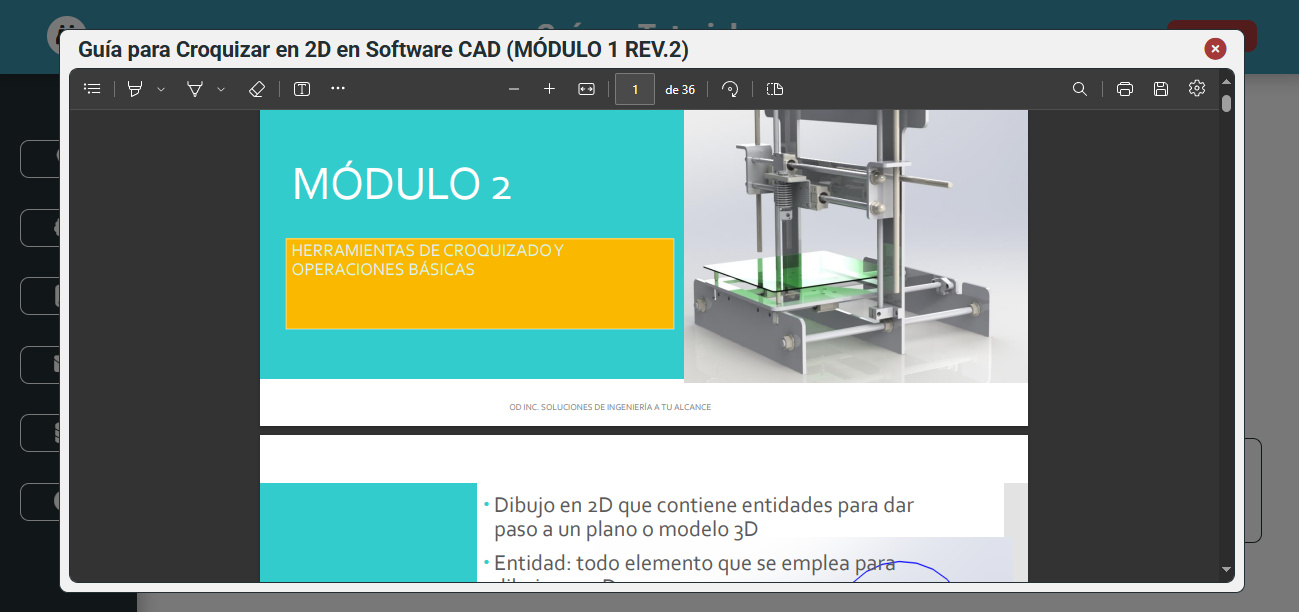
Task: Open the more tools ellipsis menu
Action: pyautogui.click(x=338, y=89)
